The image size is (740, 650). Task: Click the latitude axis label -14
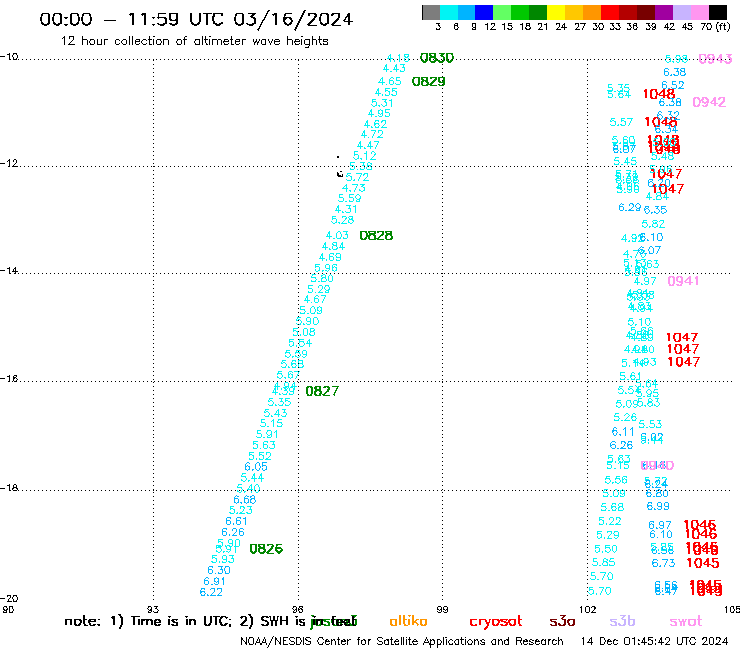point(9,270)
